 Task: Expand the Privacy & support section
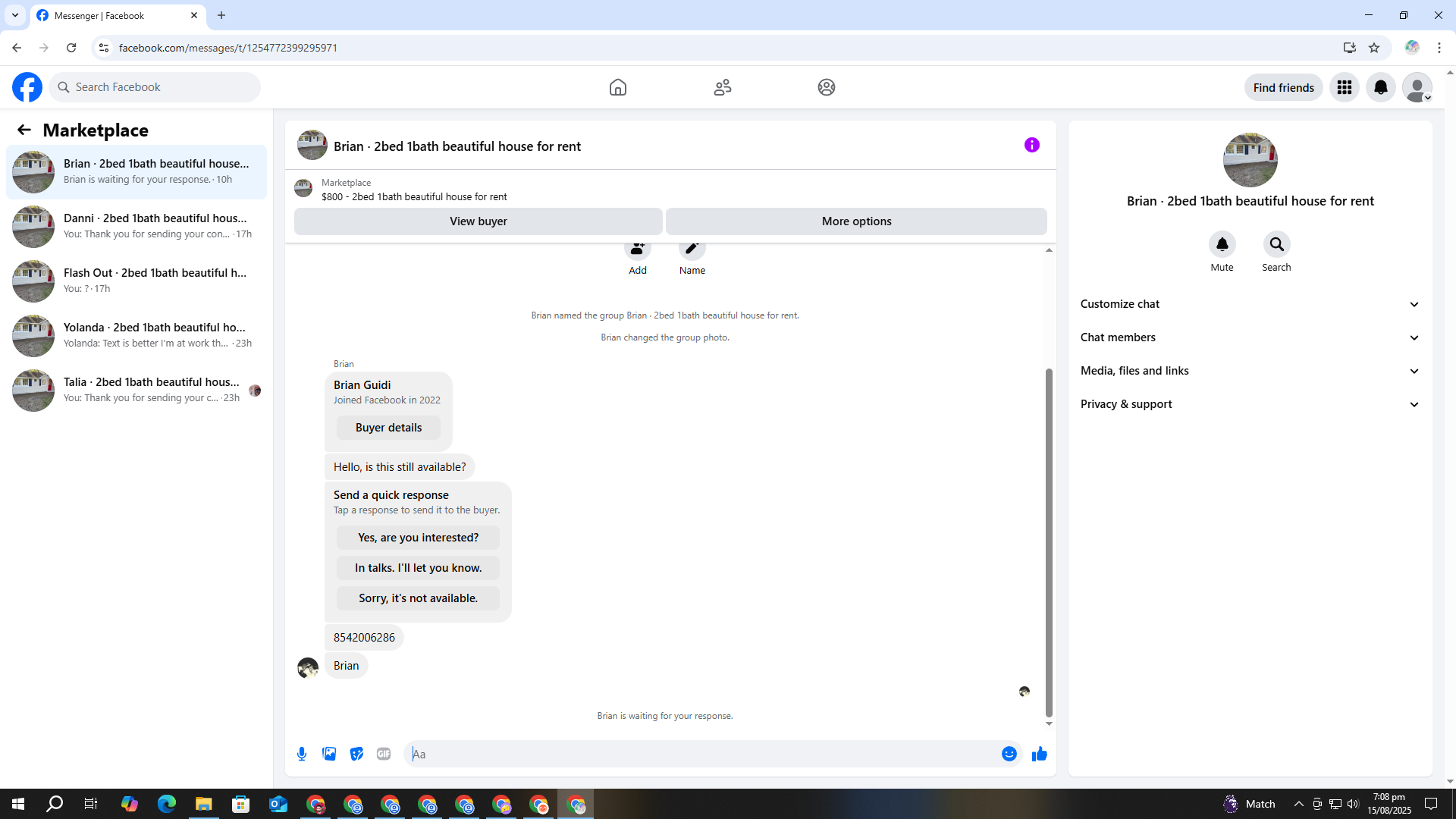click(x=1250, y=404)
